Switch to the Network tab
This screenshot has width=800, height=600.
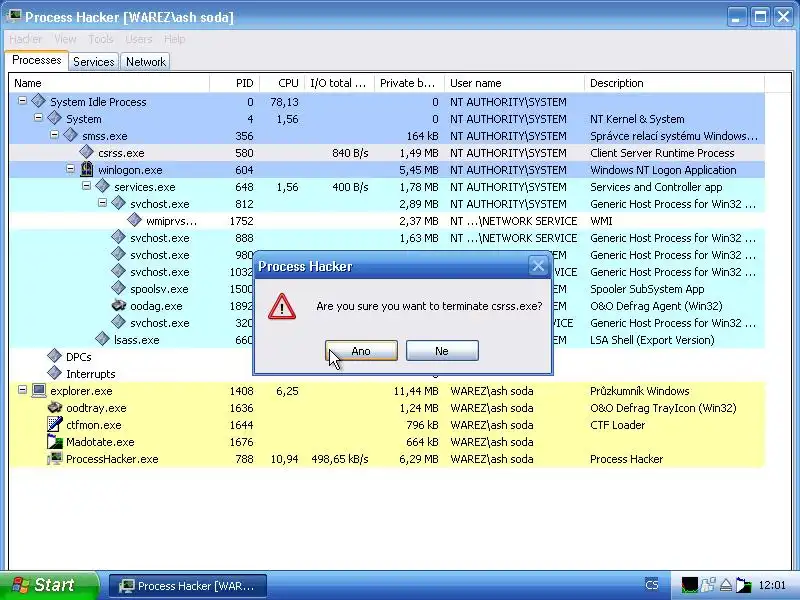(x=146, y=62)
